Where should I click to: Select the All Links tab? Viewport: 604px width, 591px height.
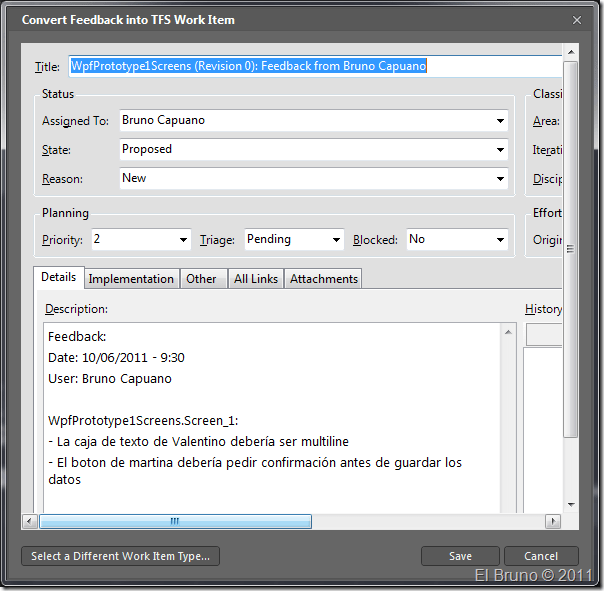coord(256,279)
